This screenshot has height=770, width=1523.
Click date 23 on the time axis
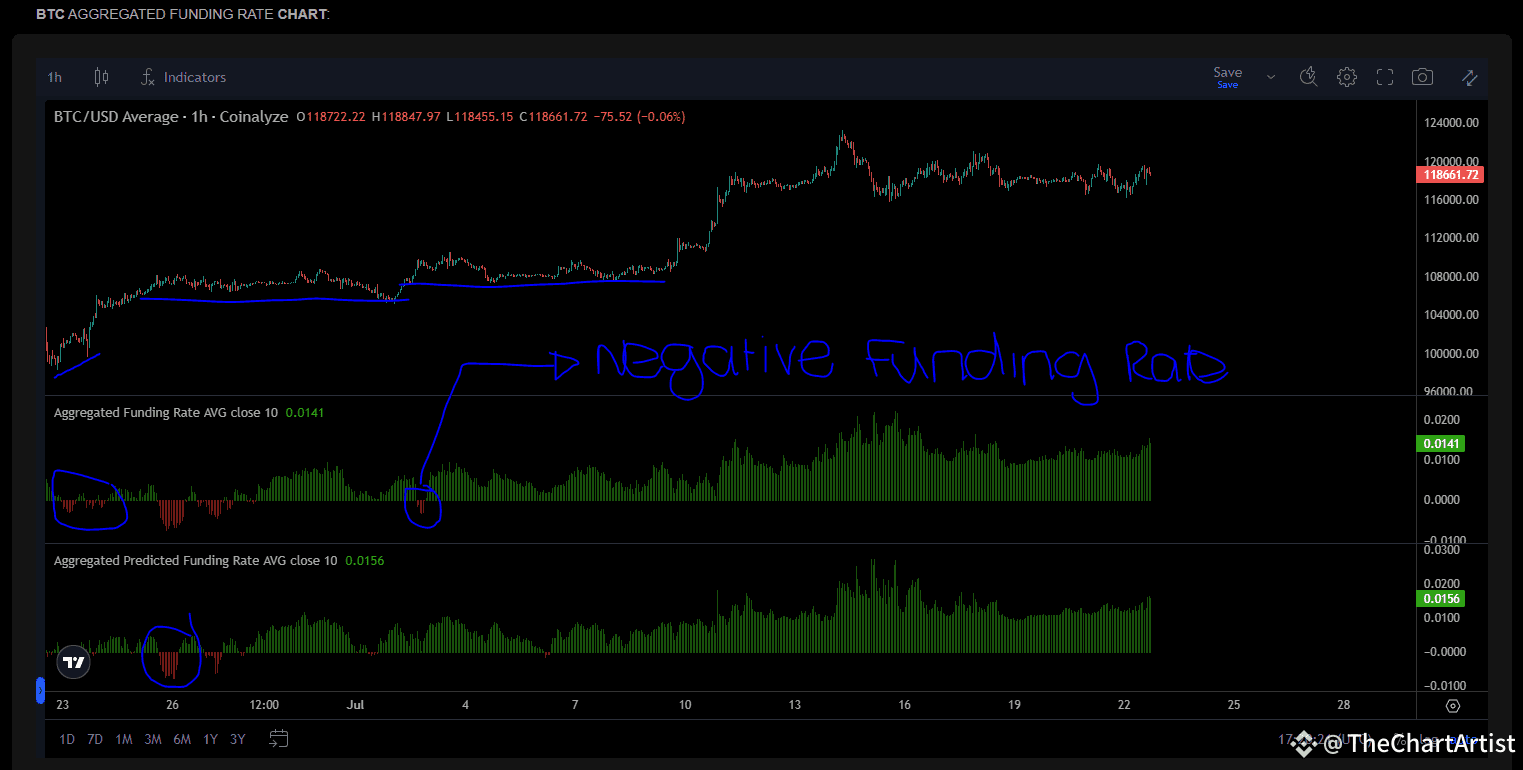[x=63, y=704]
